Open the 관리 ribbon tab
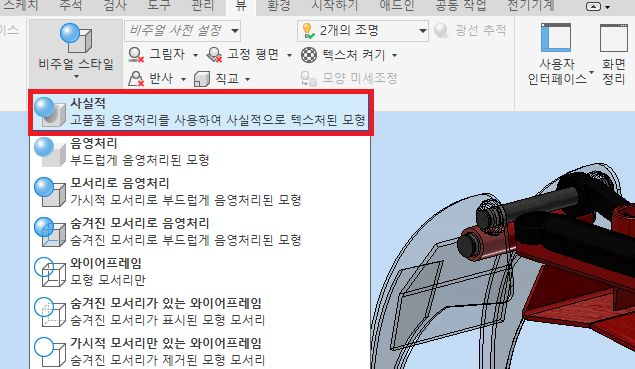The image size is (635, 369). click(202, 6)
